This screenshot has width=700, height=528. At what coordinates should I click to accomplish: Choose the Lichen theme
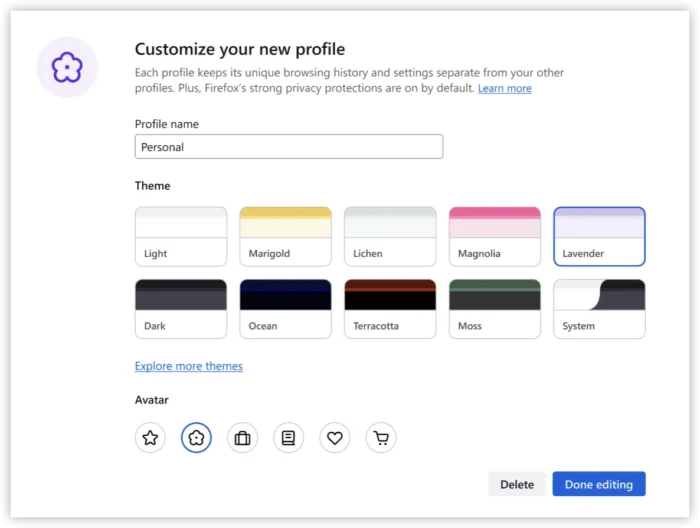click(x=390, y=236)
